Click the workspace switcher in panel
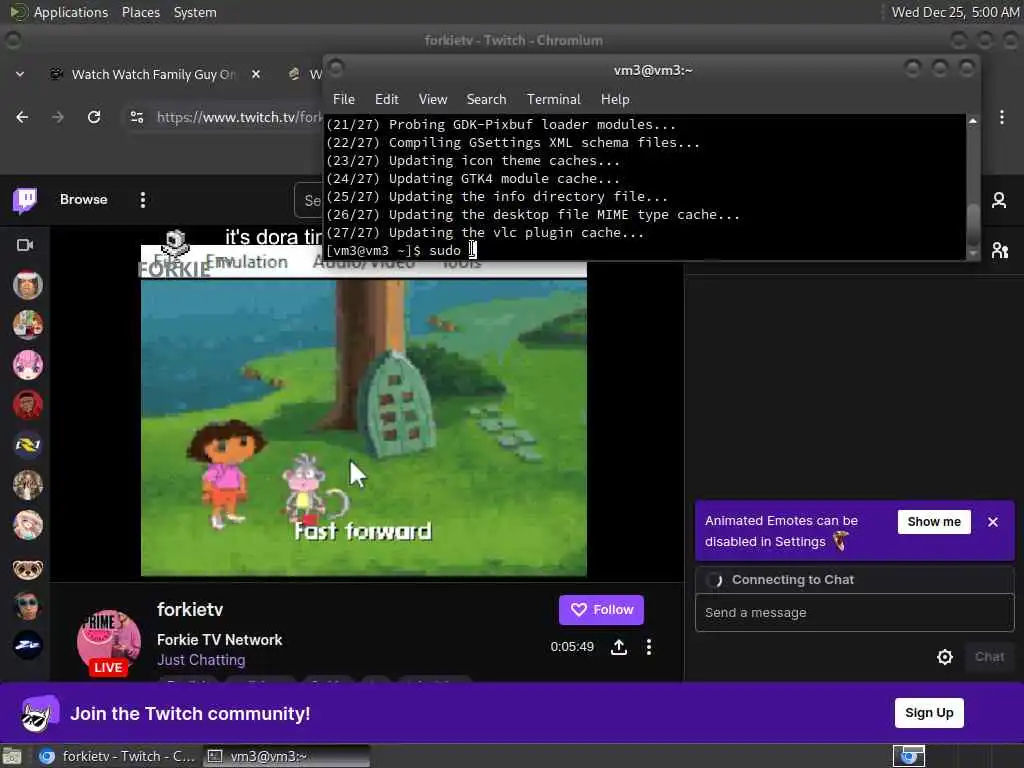Image resolution: width=1024 pixels, height=768 pixels. 908,756
